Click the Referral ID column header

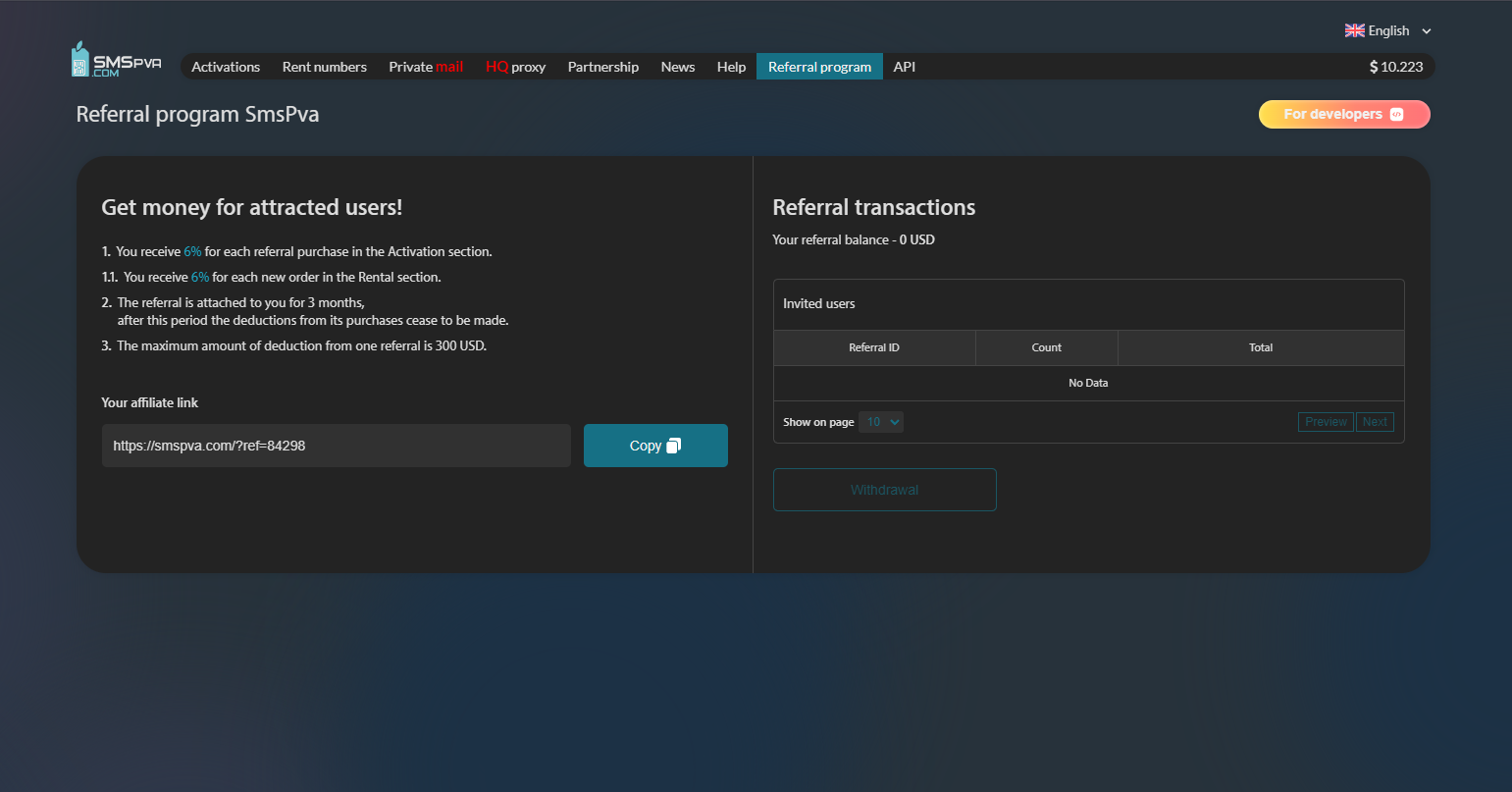coord(874,347)
